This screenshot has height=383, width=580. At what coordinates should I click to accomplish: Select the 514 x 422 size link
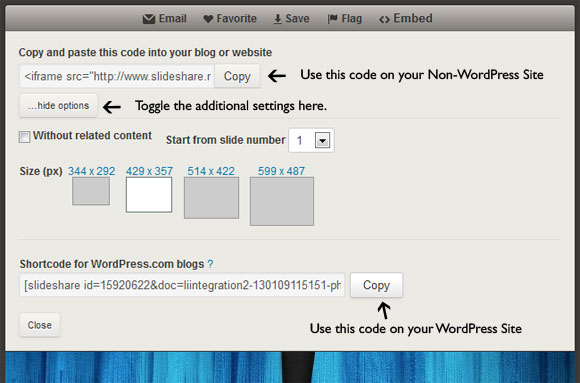(x=211, y=171)
